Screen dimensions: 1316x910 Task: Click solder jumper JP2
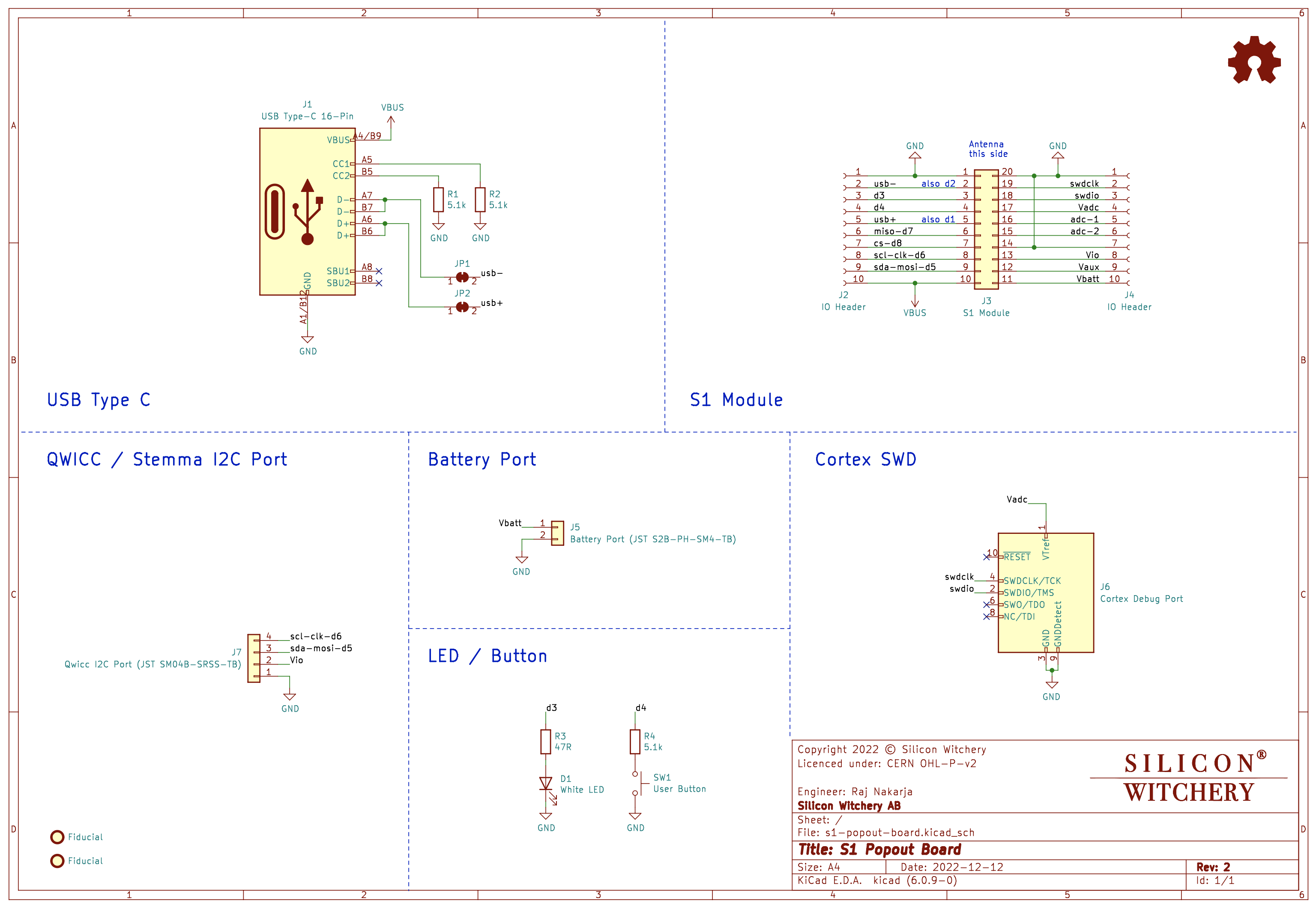click(x=462, y=307)
